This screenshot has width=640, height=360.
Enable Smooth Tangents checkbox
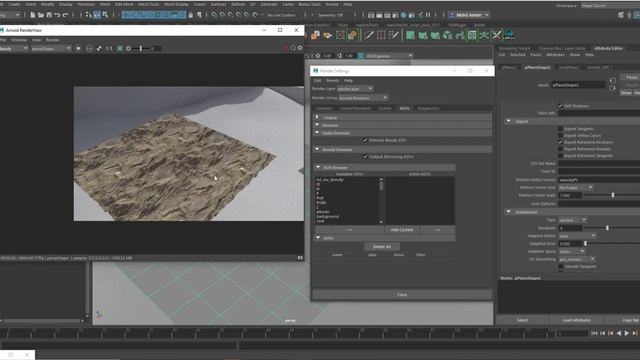560,267
